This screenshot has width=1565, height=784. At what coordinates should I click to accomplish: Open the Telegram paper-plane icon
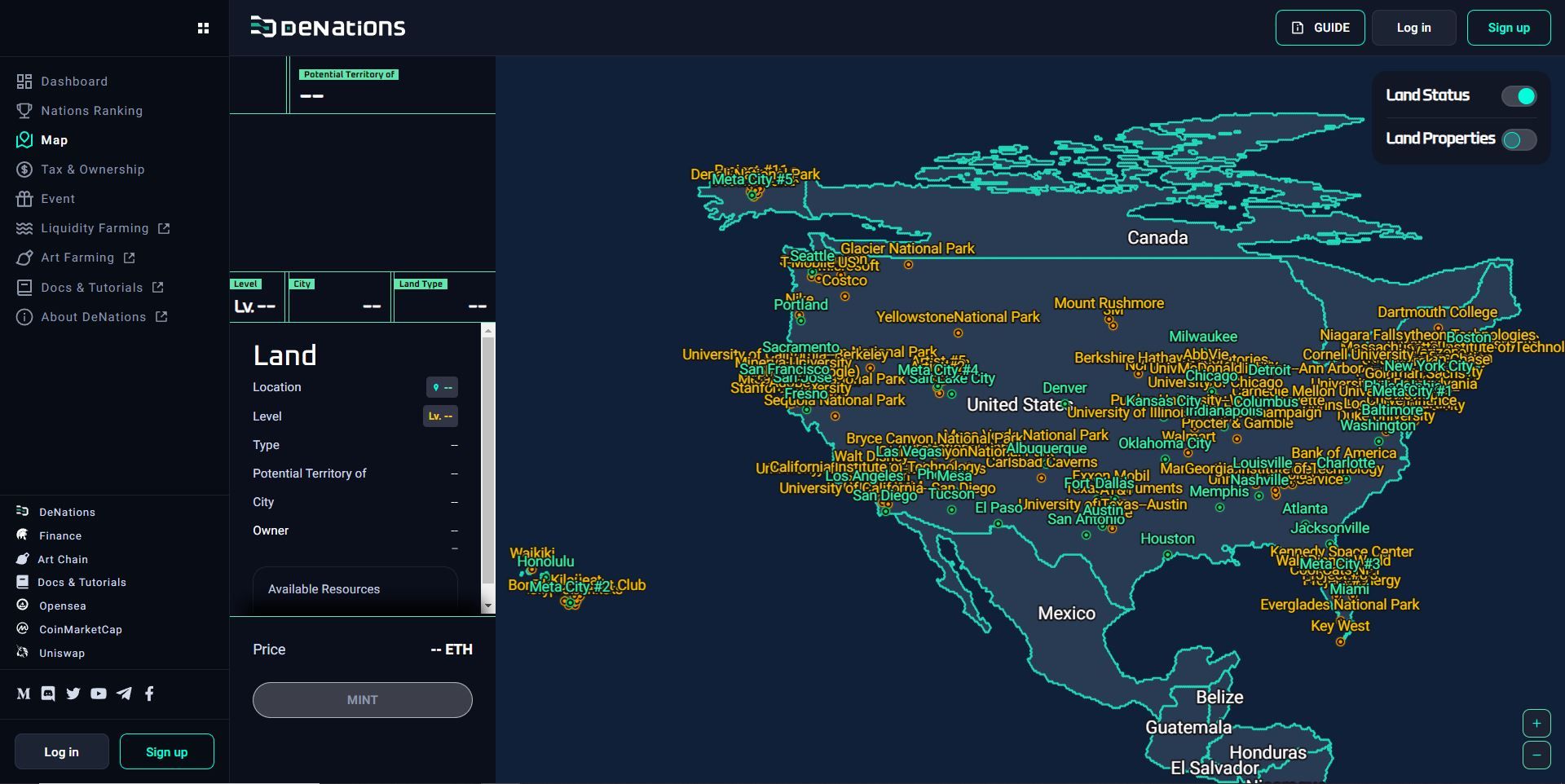pos(124,694)
